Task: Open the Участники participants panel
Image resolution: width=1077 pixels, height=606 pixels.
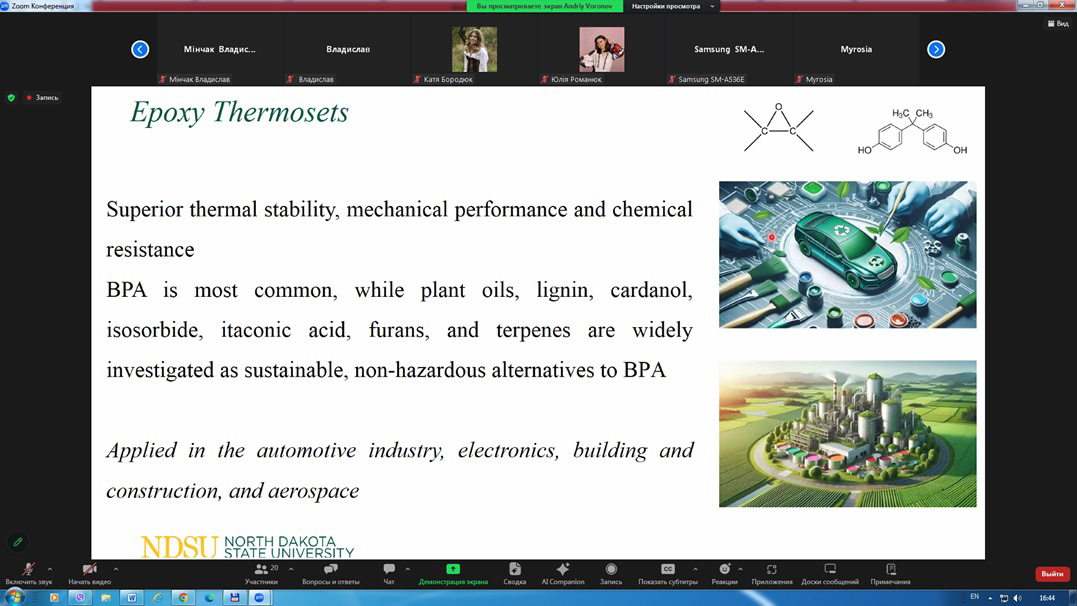Action: [262, 569]
